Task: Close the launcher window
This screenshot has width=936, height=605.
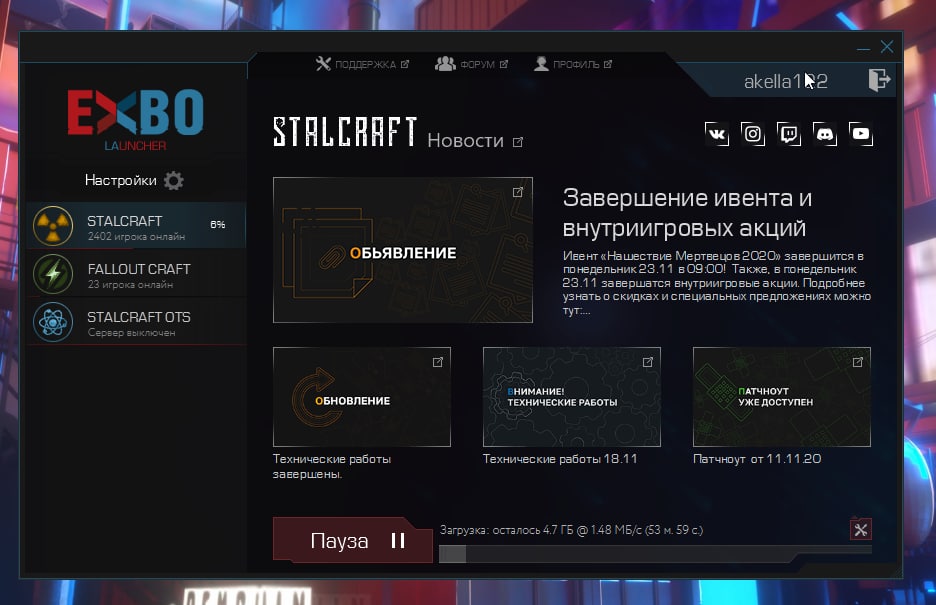Action: (x=887, y=47)
